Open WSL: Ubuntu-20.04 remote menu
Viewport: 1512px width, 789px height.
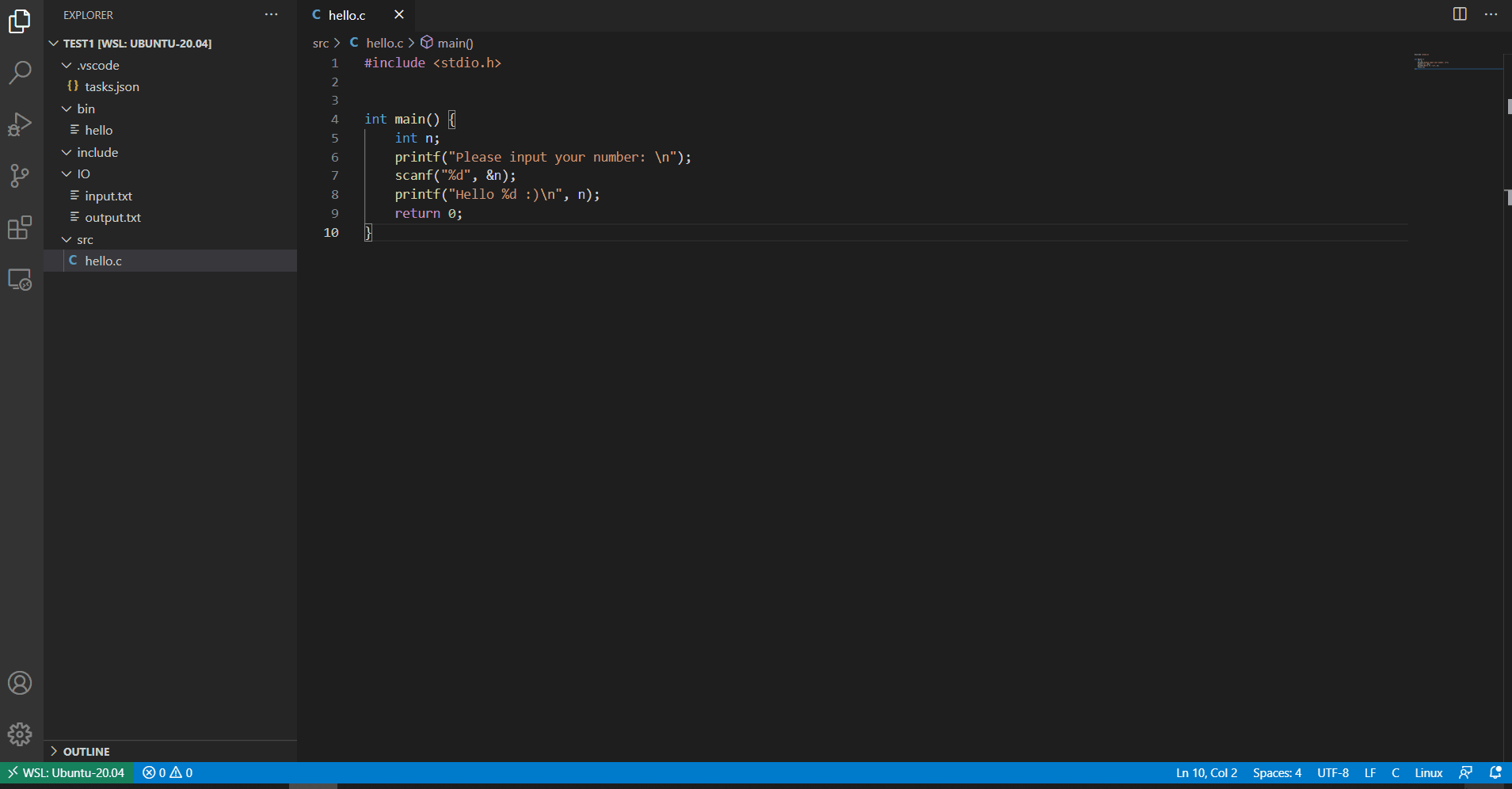point(67,772)
